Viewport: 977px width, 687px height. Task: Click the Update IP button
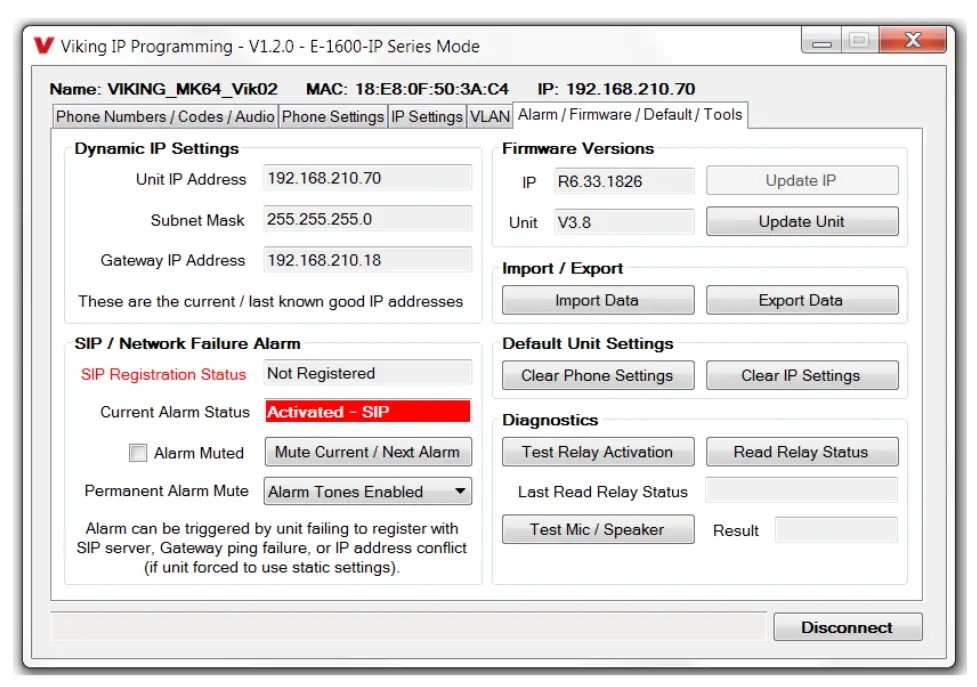[x=802, y=181]
